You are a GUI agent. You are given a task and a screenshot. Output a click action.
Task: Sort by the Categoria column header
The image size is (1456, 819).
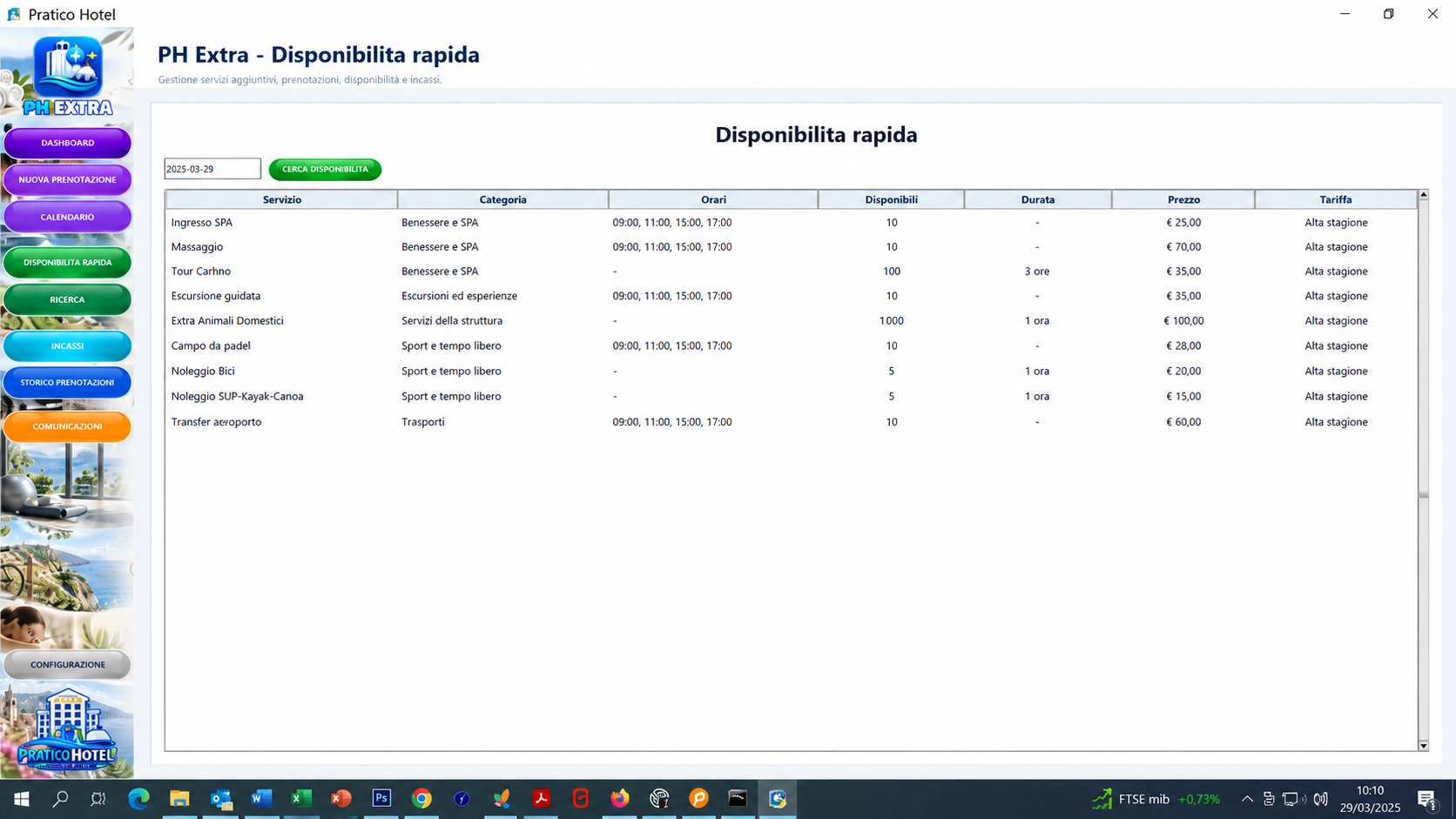click(502, 199)
